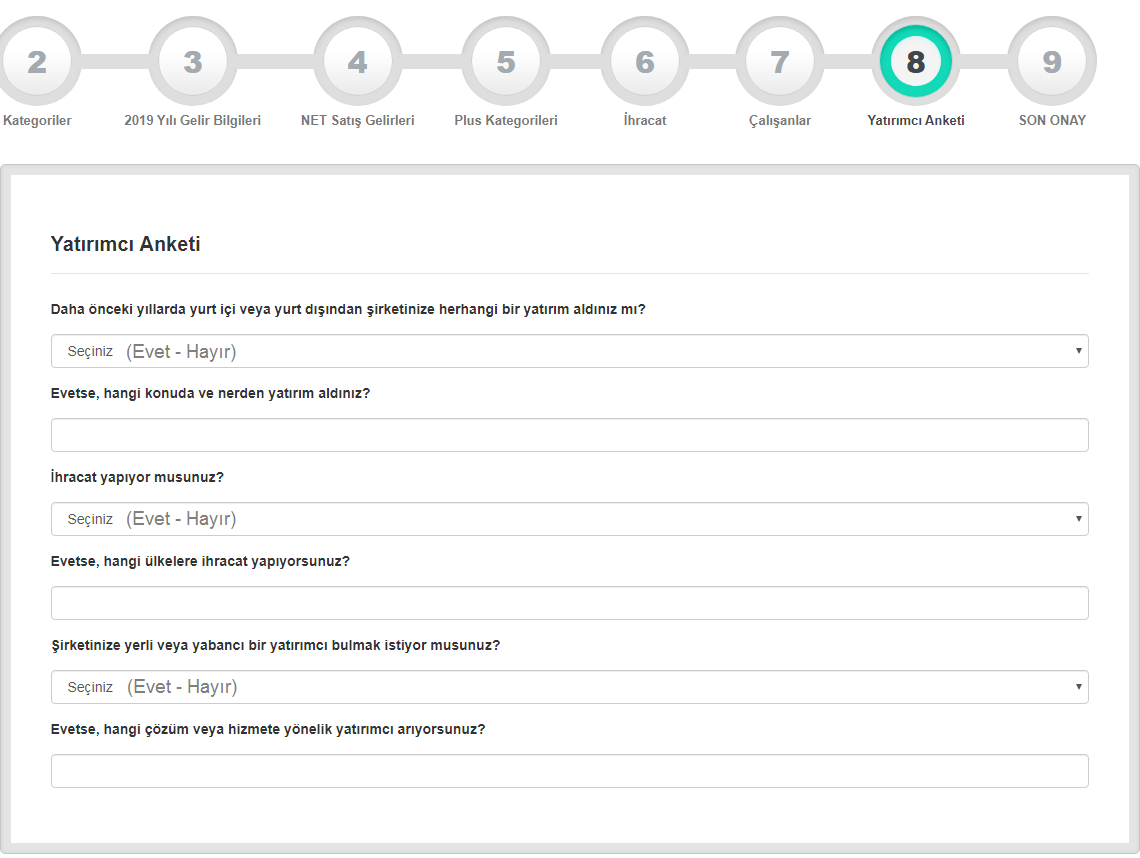This screenshot has width=1140, height=858.
Task: Select step 4 circle NET Satış Gelirleri
Action: click(357, 62)
